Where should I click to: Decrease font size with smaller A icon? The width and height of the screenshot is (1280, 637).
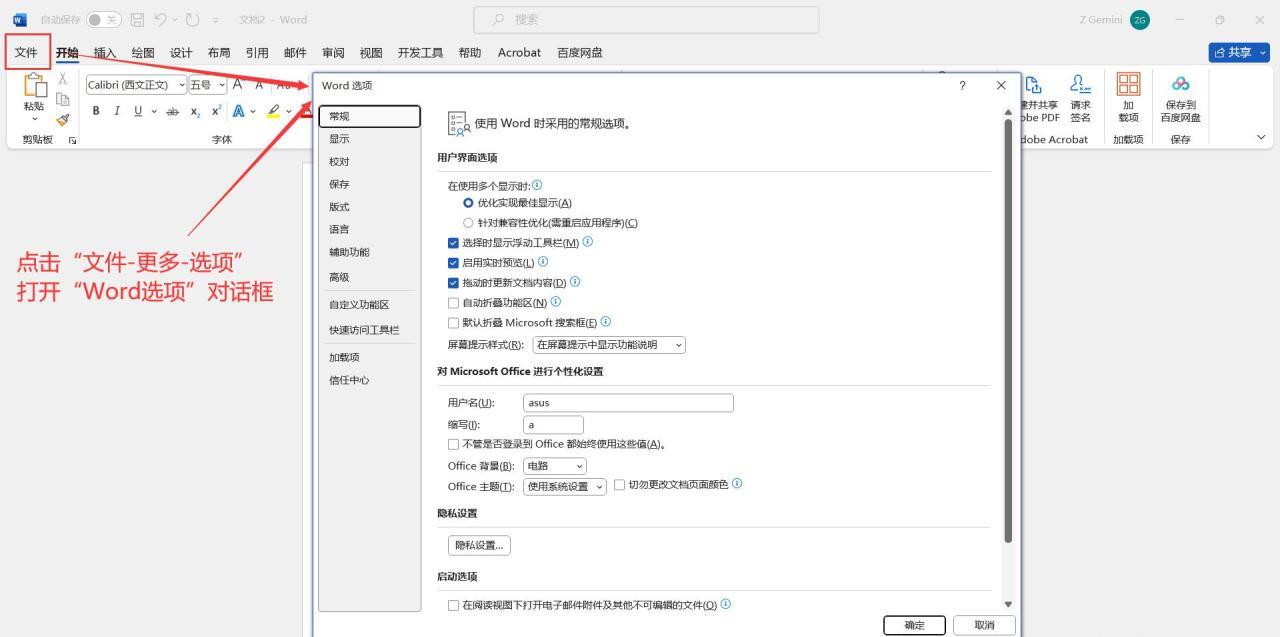(x=259, y=85)
